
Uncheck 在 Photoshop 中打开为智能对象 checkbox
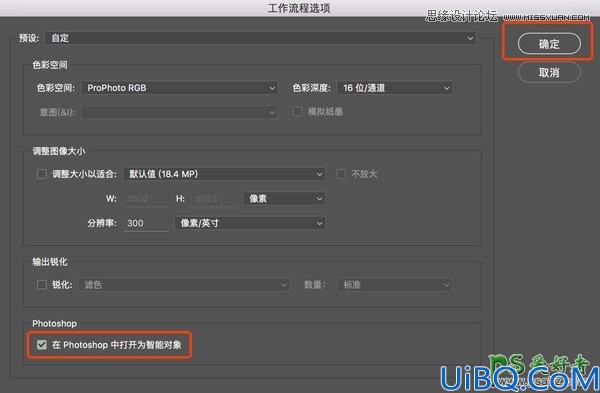pyautogui.click(x=41, y=345)
